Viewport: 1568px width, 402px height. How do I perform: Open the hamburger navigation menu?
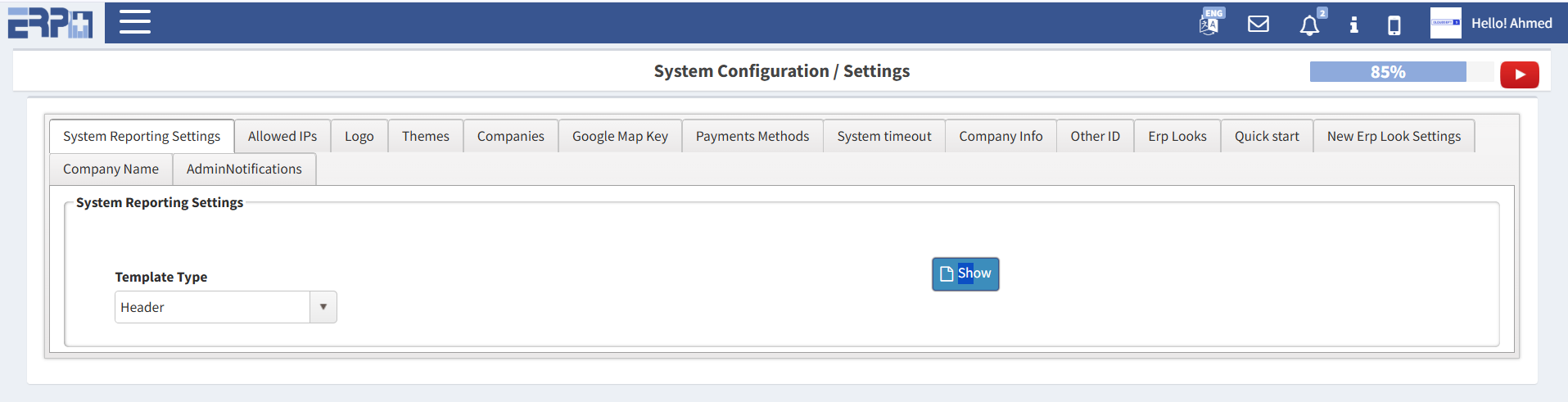point(135,22)
